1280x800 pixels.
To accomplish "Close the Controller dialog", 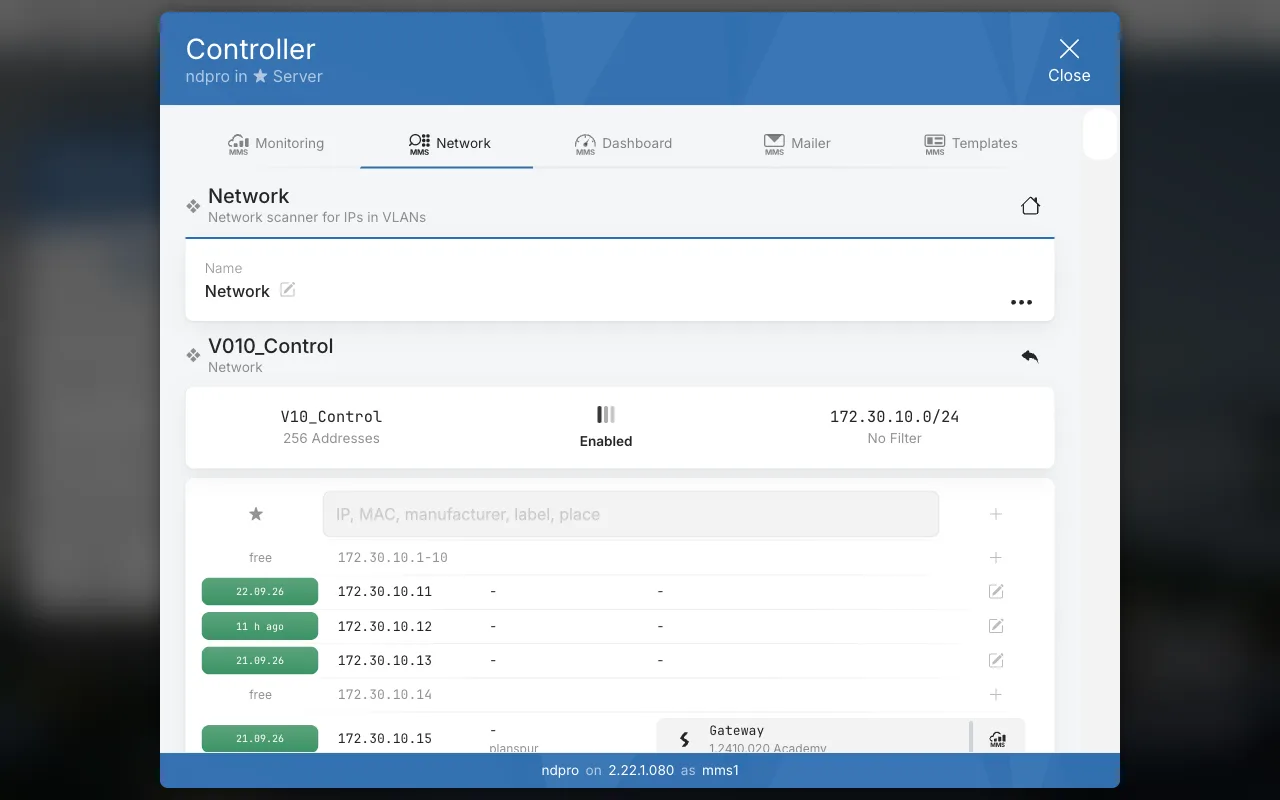I will click(x=1069, y=60).
